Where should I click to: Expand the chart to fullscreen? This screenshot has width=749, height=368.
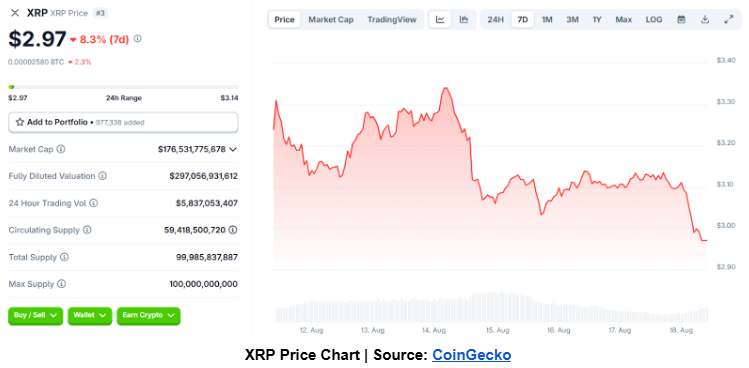click(x=728, y=20)
